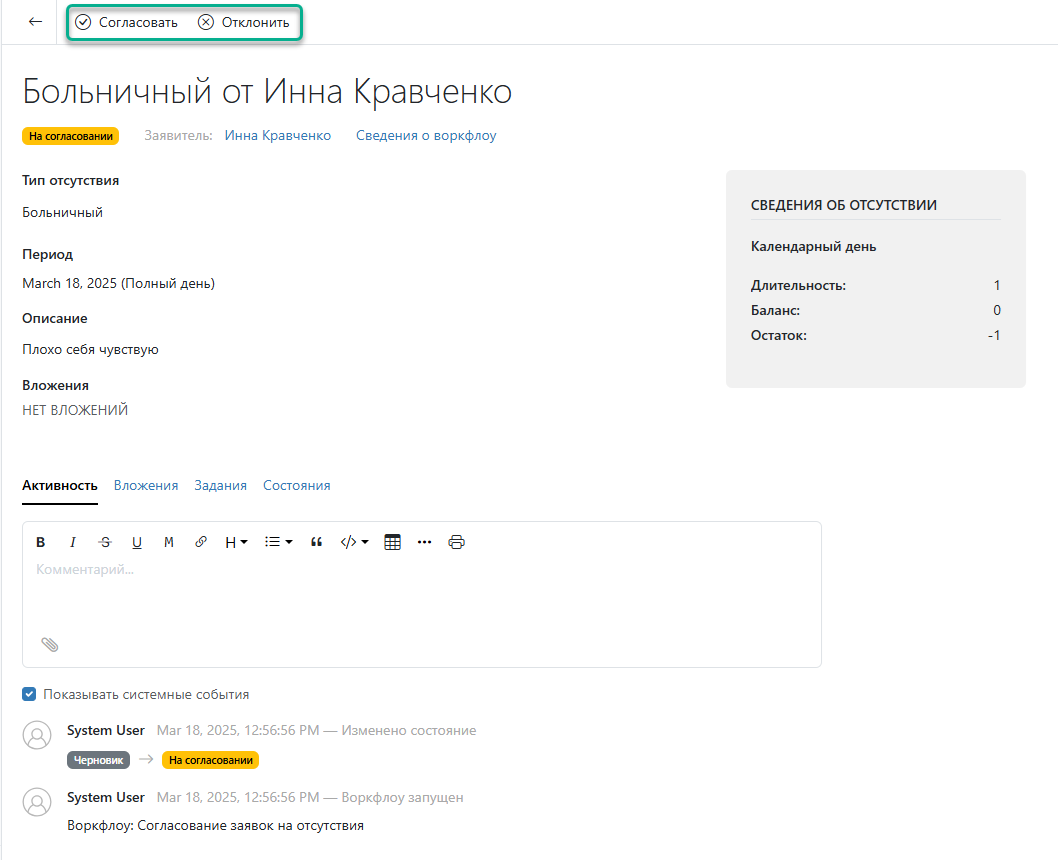
Task: Open more options ellipsis in editor toolbar
Action: point(424,542)
